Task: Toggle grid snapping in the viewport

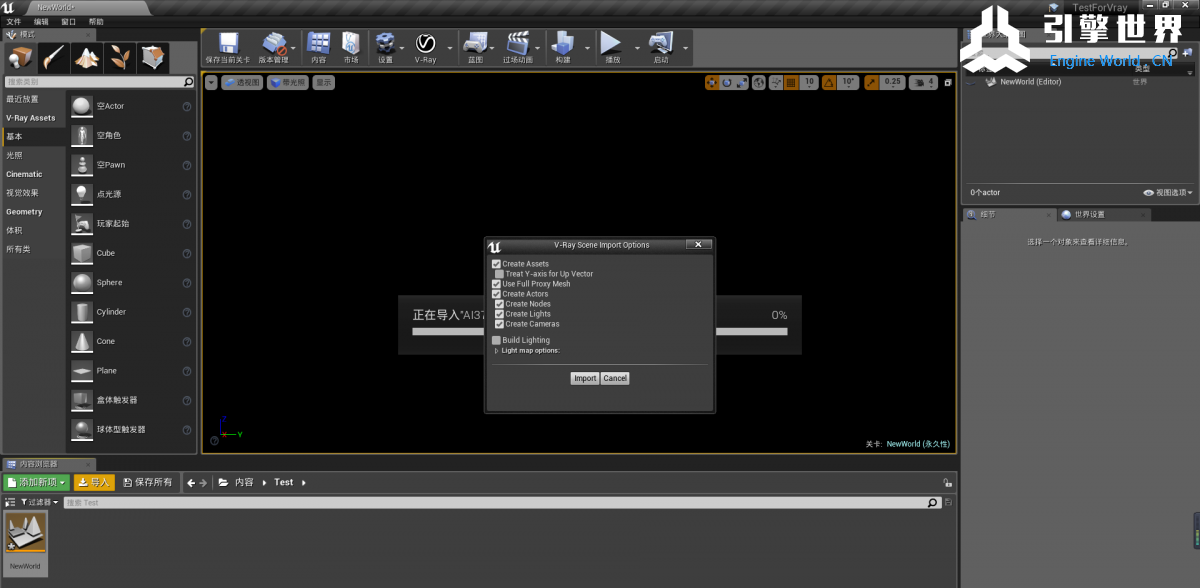Action: [791, 82]
